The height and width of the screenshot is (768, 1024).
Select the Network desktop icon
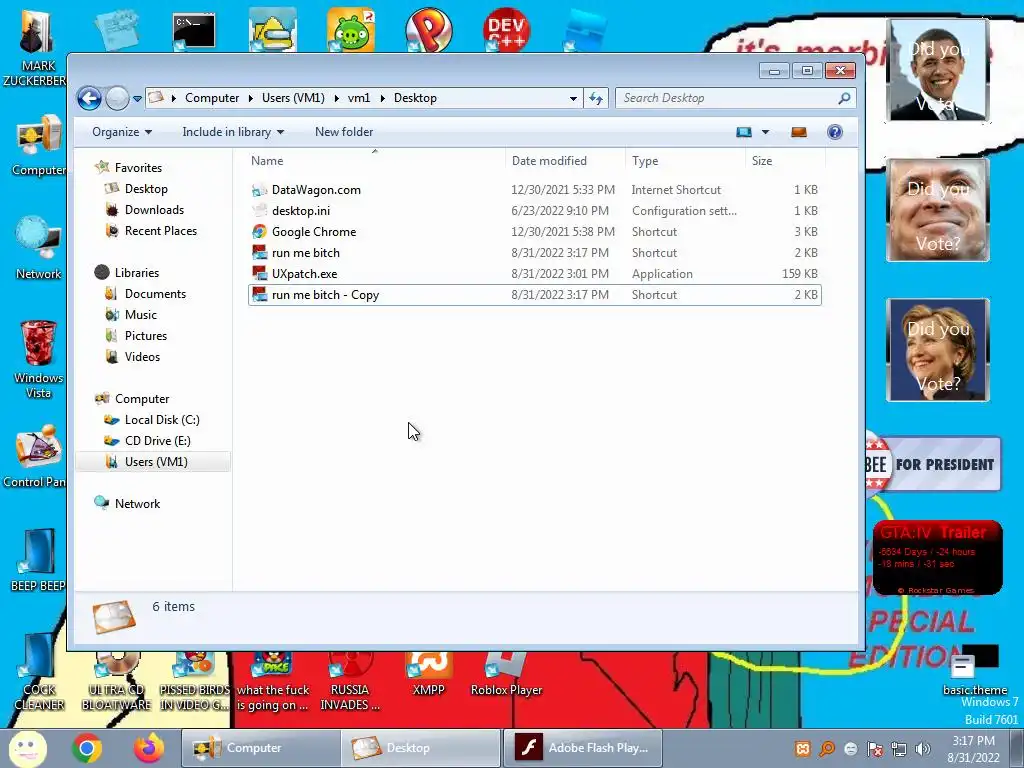tap(38, 249)
